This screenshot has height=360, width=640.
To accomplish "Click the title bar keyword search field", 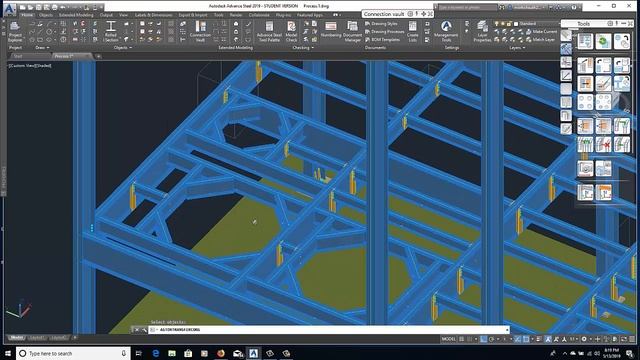I will [x=467, y=7].
